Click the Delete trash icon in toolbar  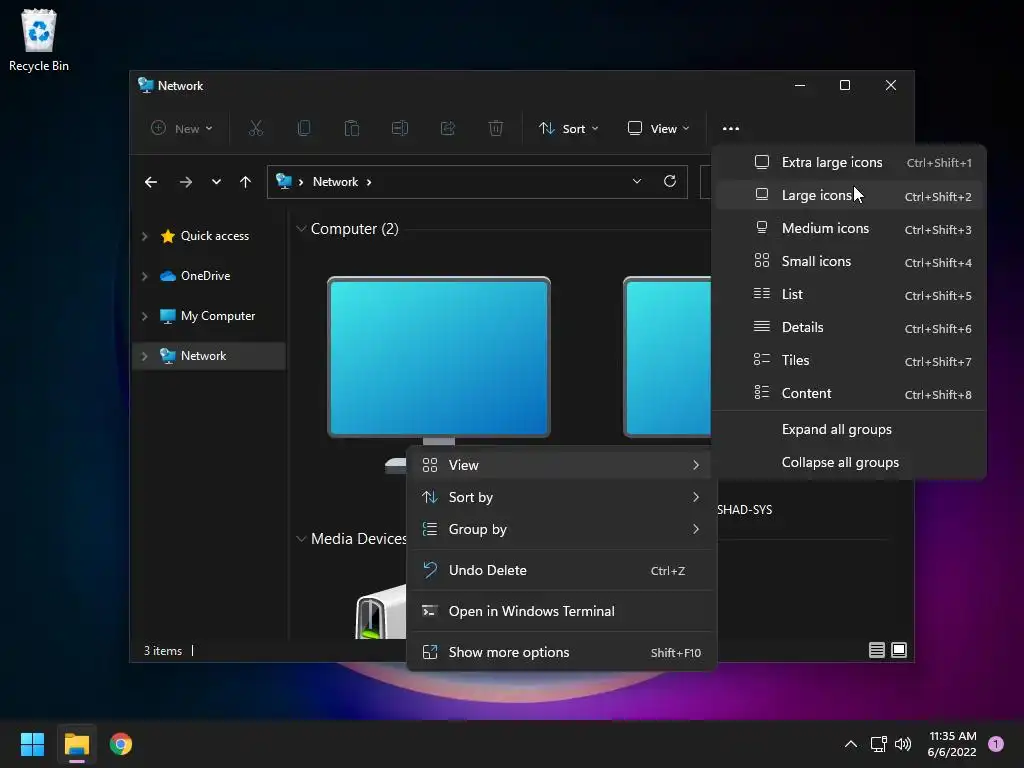click(496, 128)
